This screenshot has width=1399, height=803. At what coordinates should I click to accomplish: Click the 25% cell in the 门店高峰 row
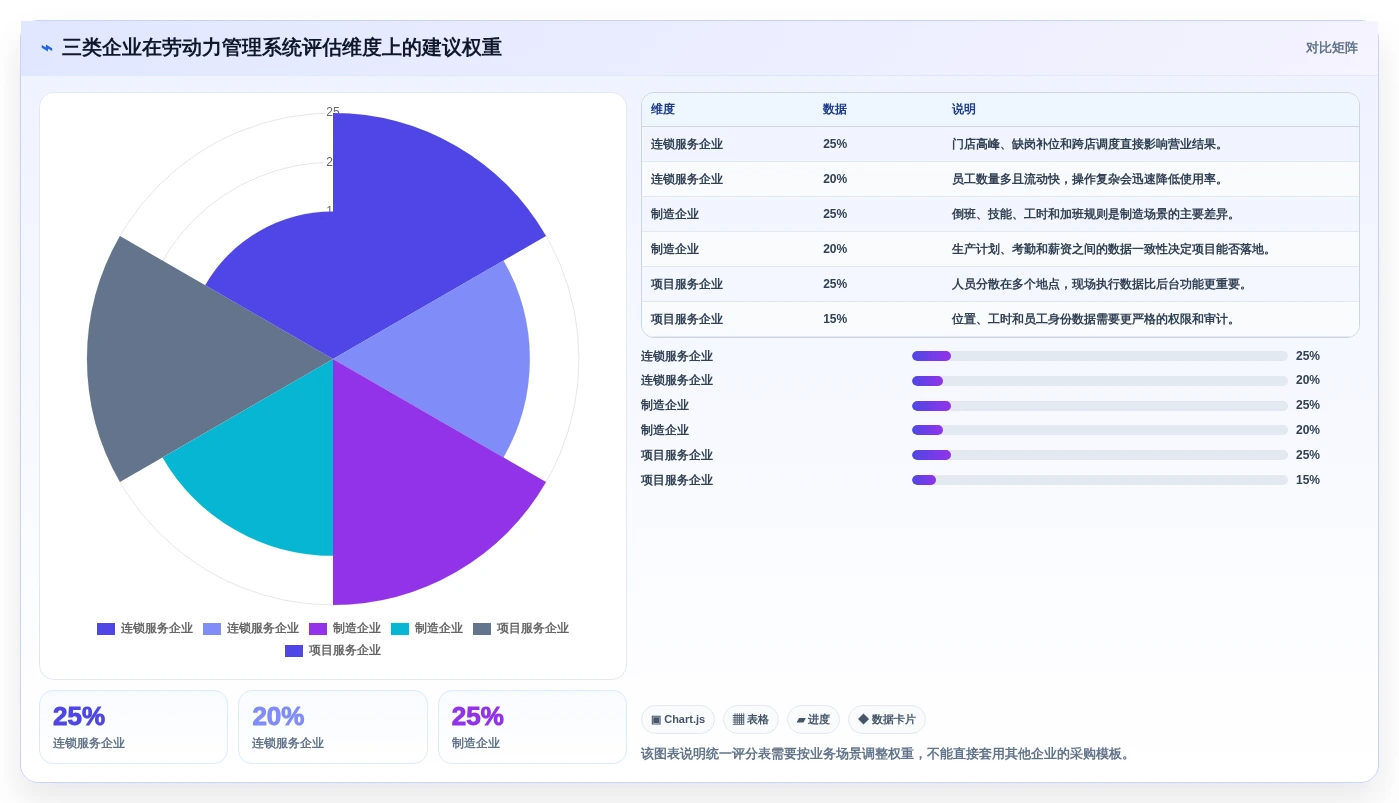[835, 145]
